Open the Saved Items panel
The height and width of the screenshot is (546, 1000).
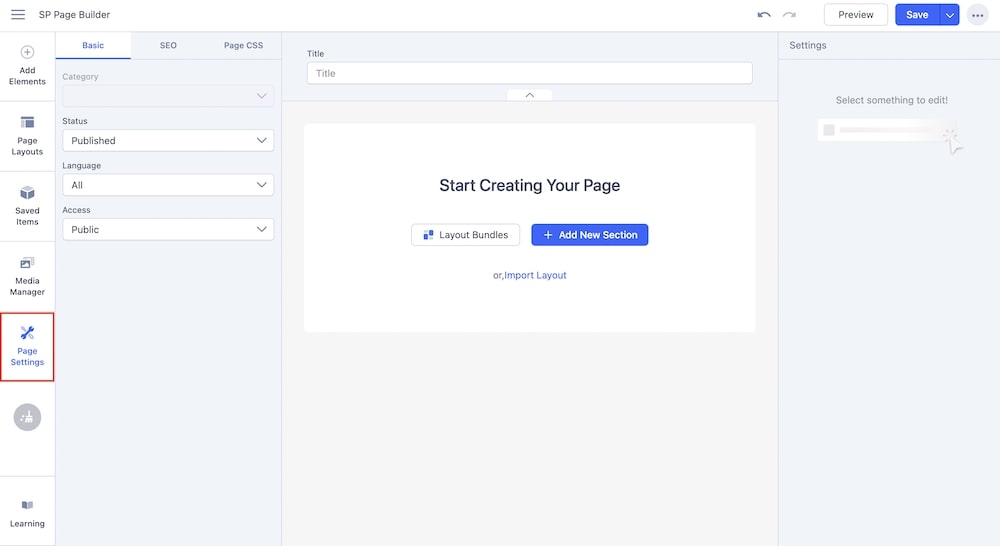point(27,205)
